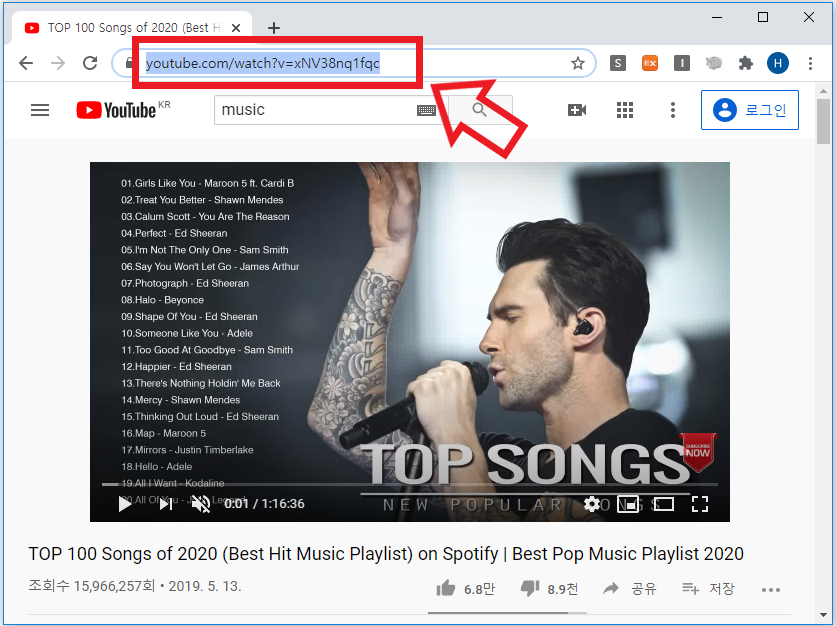This screenshot has height=626, width=836.
Task: Bookmark this page with the star icon
Action: tap(577, 63)
